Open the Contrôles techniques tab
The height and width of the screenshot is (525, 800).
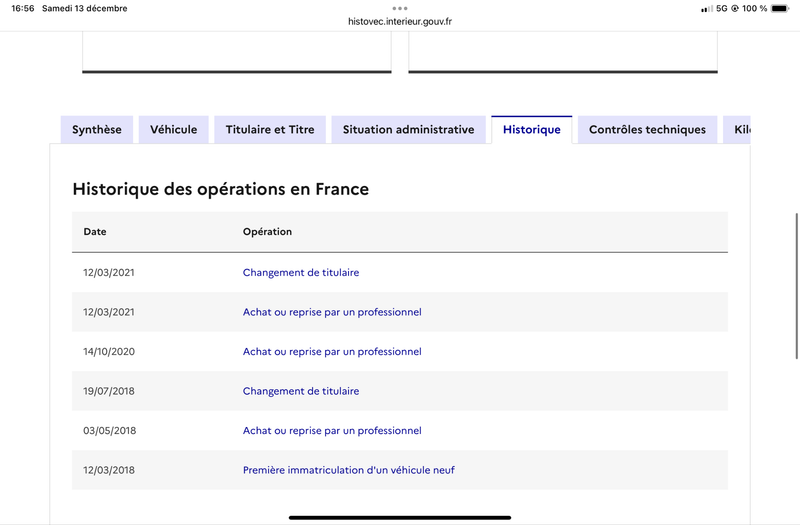coord(647,130)
